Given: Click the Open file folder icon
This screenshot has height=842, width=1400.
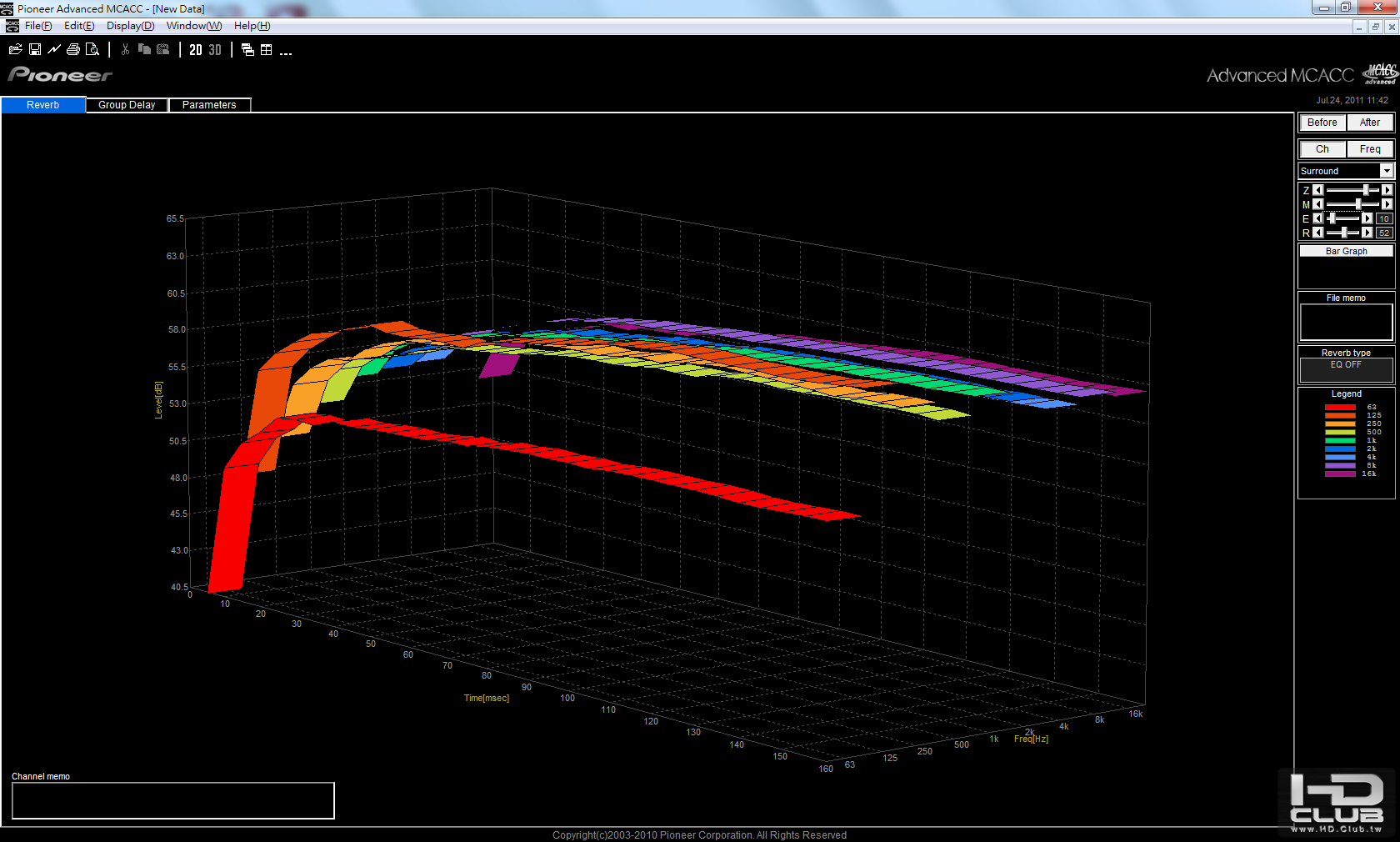Looking at the screenshot, I should pyautogui.click(x=15, y=50).
